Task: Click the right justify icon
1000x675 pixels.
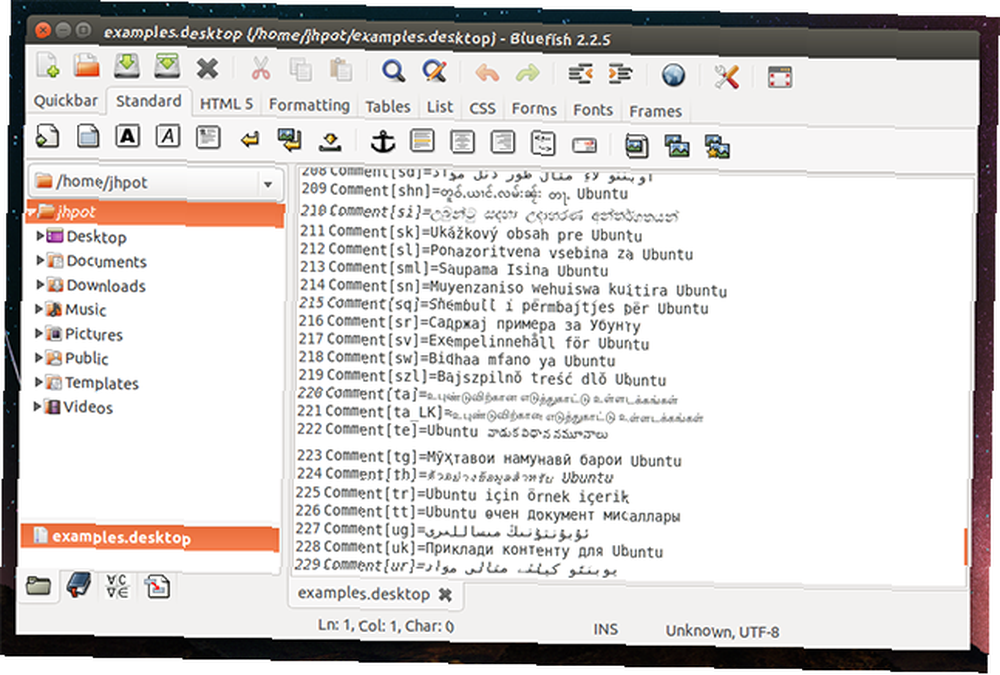Action: pos(503,142)
